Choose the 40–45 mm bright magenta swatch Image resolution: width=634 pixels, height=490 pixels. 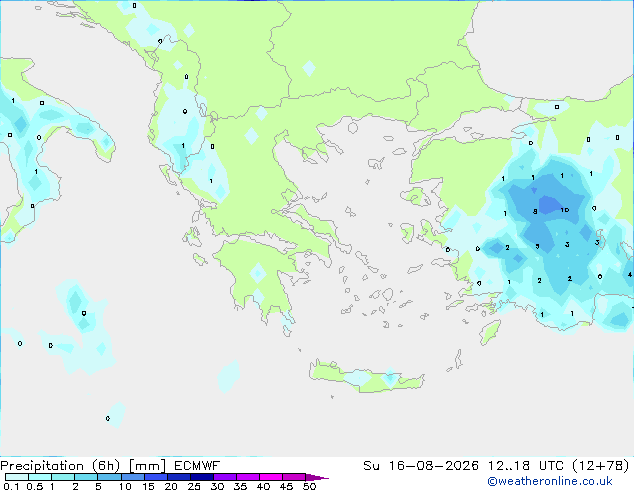271,477
